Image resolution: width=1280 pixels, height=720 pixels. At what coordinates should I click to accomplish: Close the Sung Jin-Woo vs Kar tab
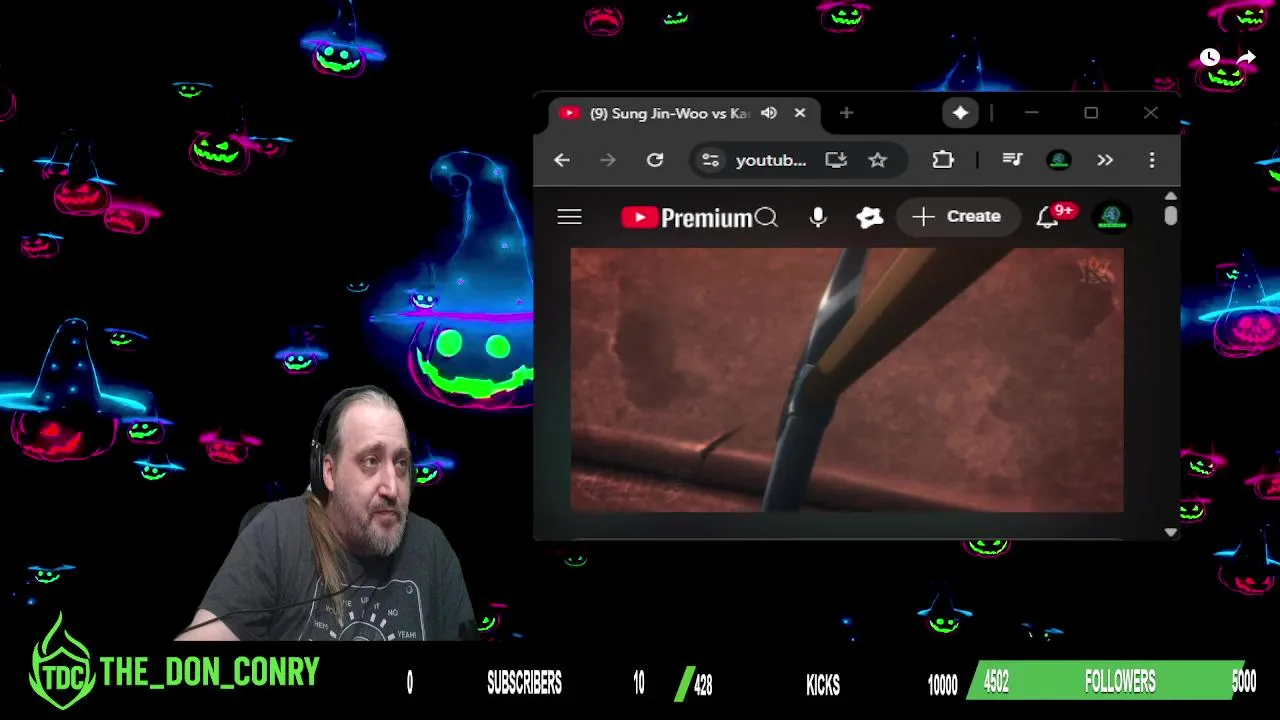click(x=800, y=113)
